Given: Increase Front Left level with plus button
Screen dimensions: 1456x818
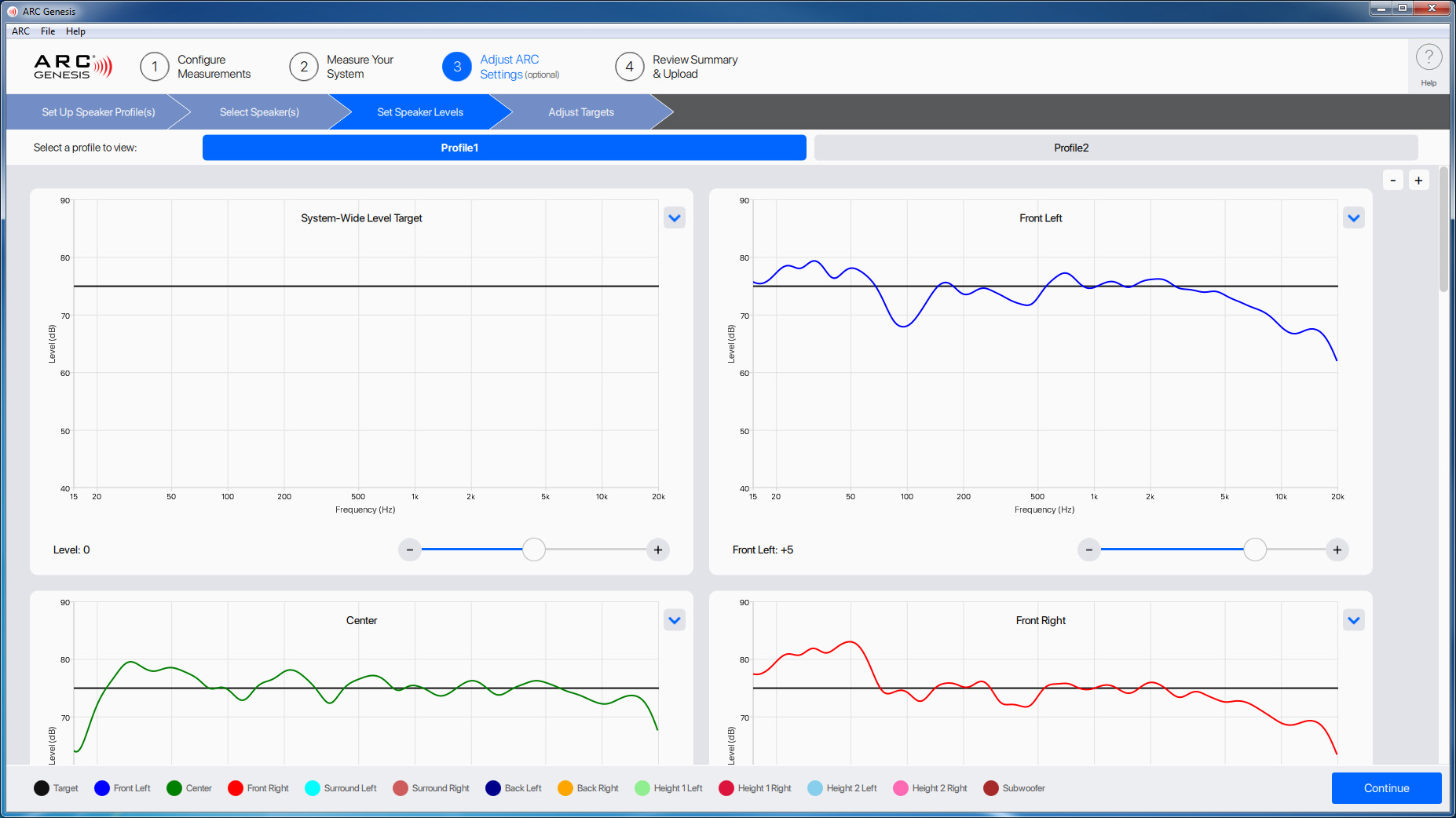Looking at the screenshot, I should [1337, 550].
